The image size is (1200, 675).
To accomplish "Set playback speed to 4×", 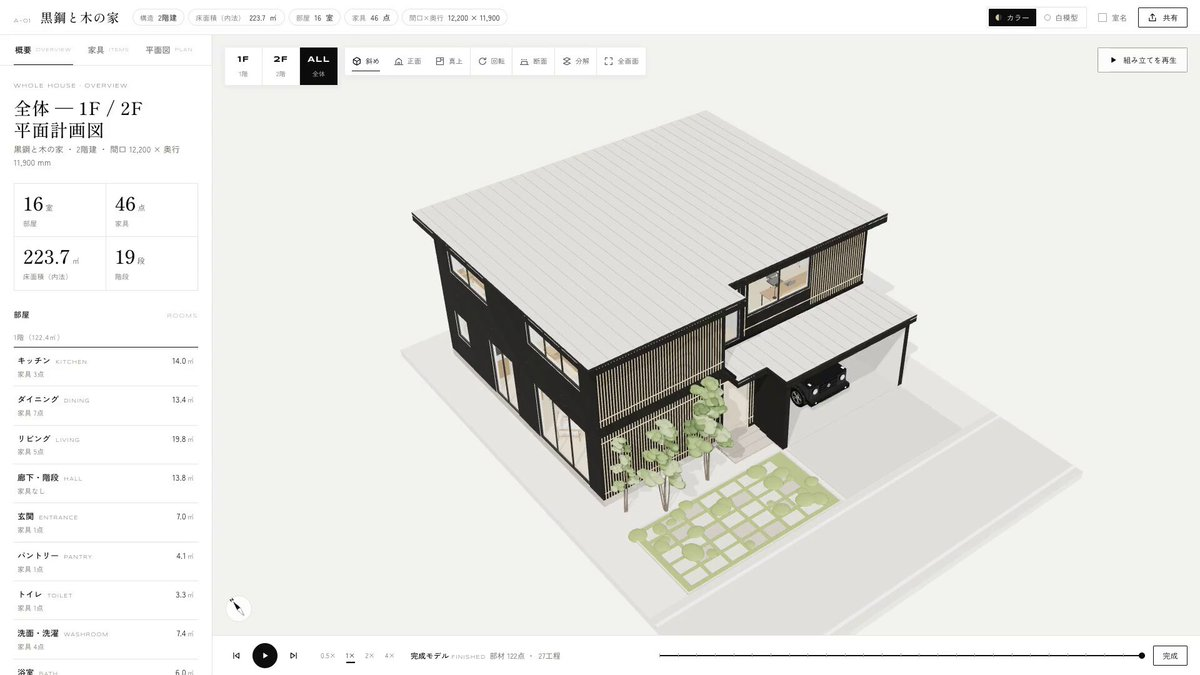I will 389,656.
